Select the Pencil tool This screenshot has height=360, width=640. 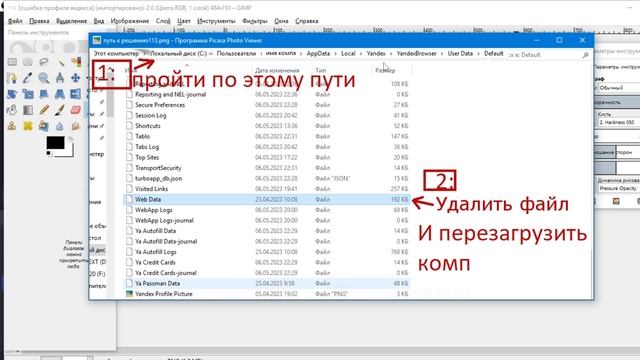pyautogui.click(x=44, y=110)
